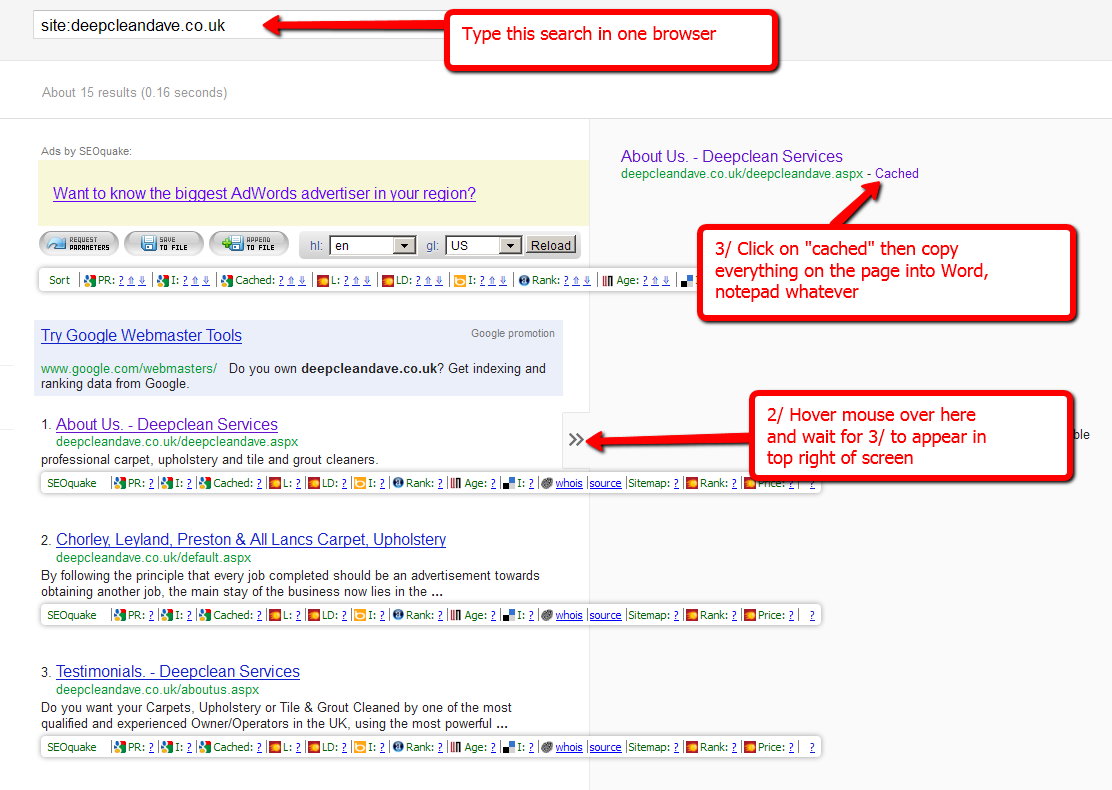Screen dimensions: 1112x790
Task: Open the Try Google Webmaster Tools link
Action: coord(141,335)
